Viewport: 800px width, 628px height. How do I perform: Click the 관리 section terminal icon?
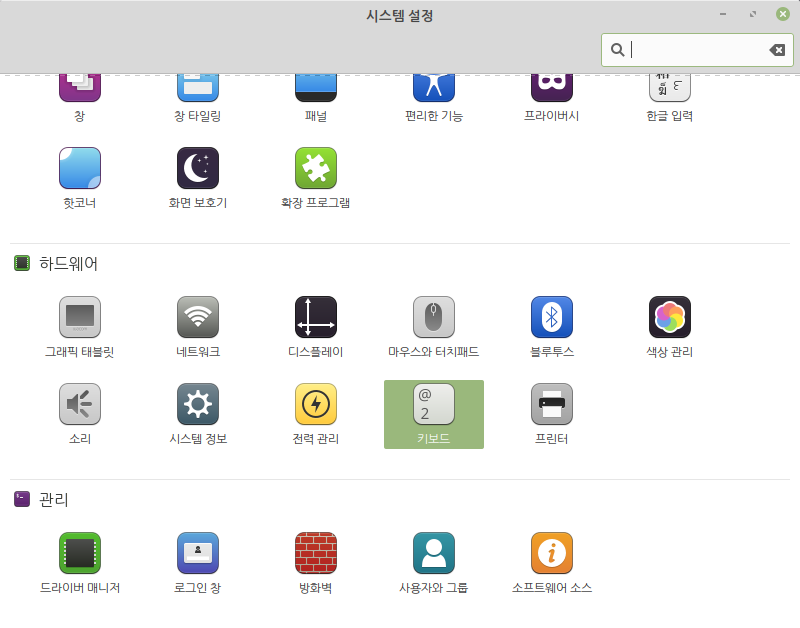(22, 499)
